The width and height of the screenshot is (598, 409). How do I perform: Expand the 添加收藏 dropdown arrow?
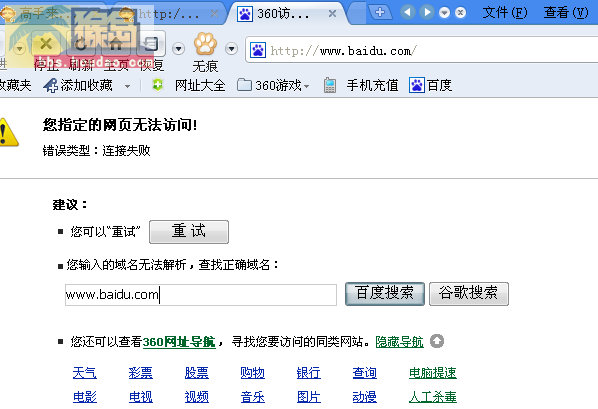point(127,86)
